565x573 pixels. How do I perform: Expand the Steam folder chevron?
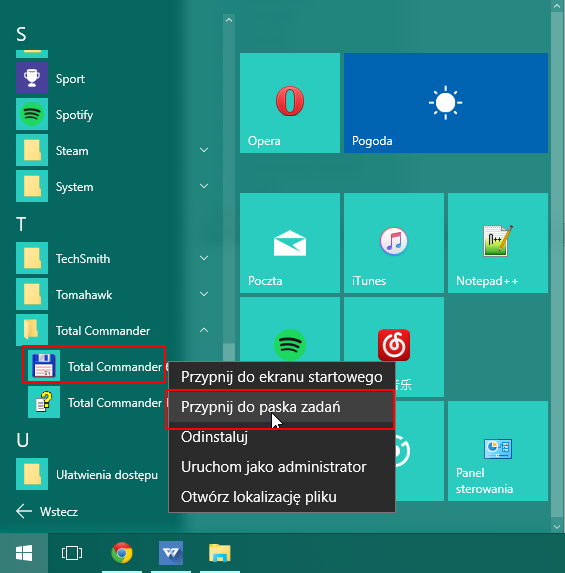(204, 150)
